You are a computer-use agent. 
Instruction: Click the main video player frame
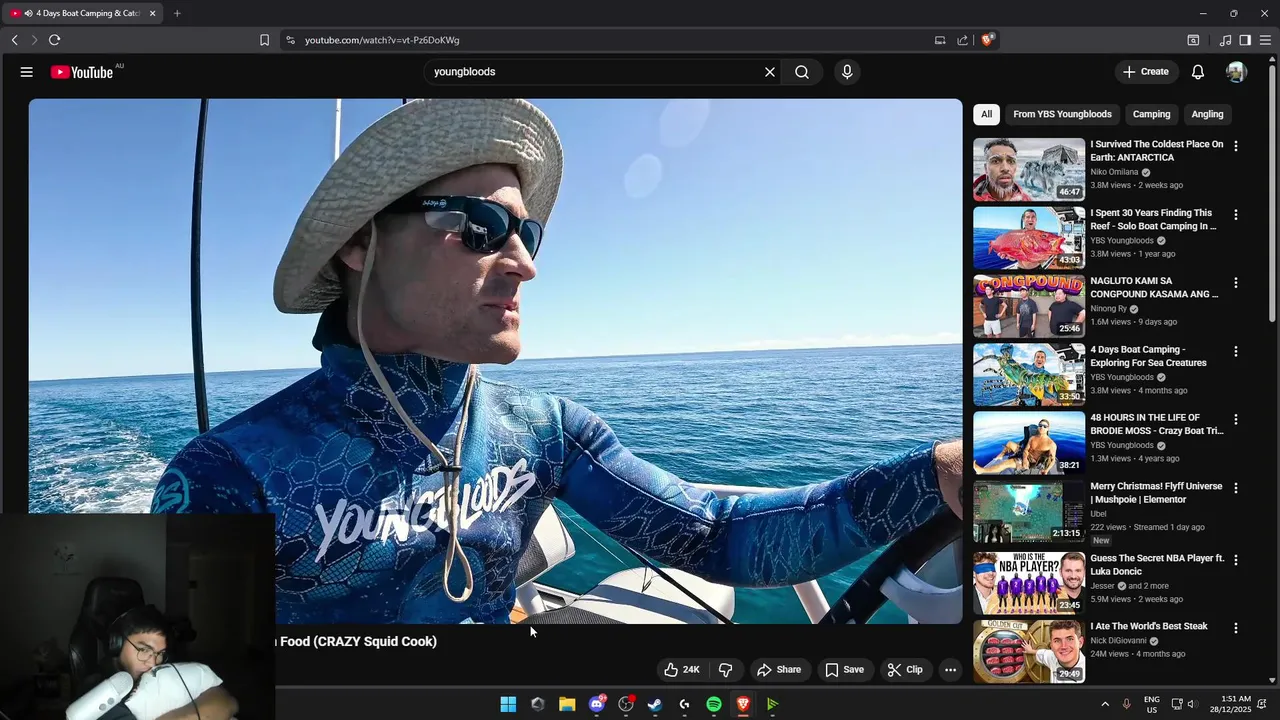point(495,361)
